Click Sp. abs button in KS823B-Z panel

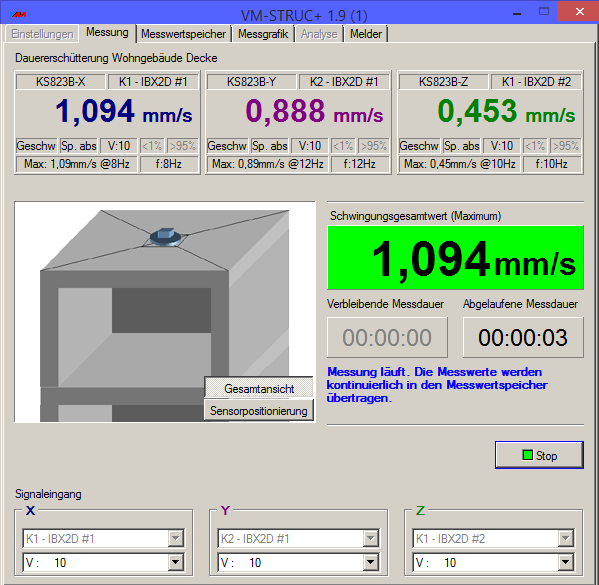pyautogui.click(x=461, y=146)
